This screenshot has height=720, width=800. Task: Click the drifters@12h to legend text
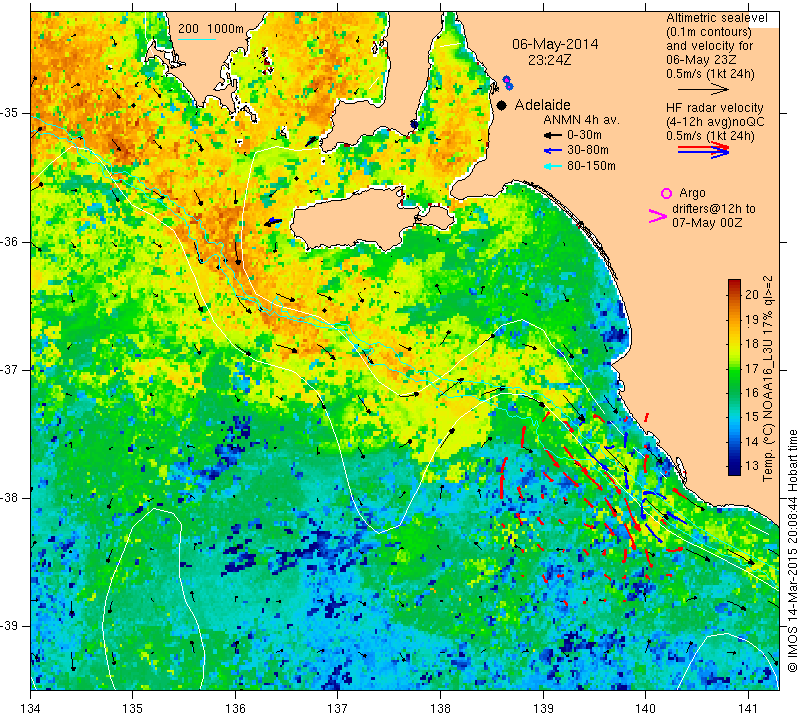714,209
